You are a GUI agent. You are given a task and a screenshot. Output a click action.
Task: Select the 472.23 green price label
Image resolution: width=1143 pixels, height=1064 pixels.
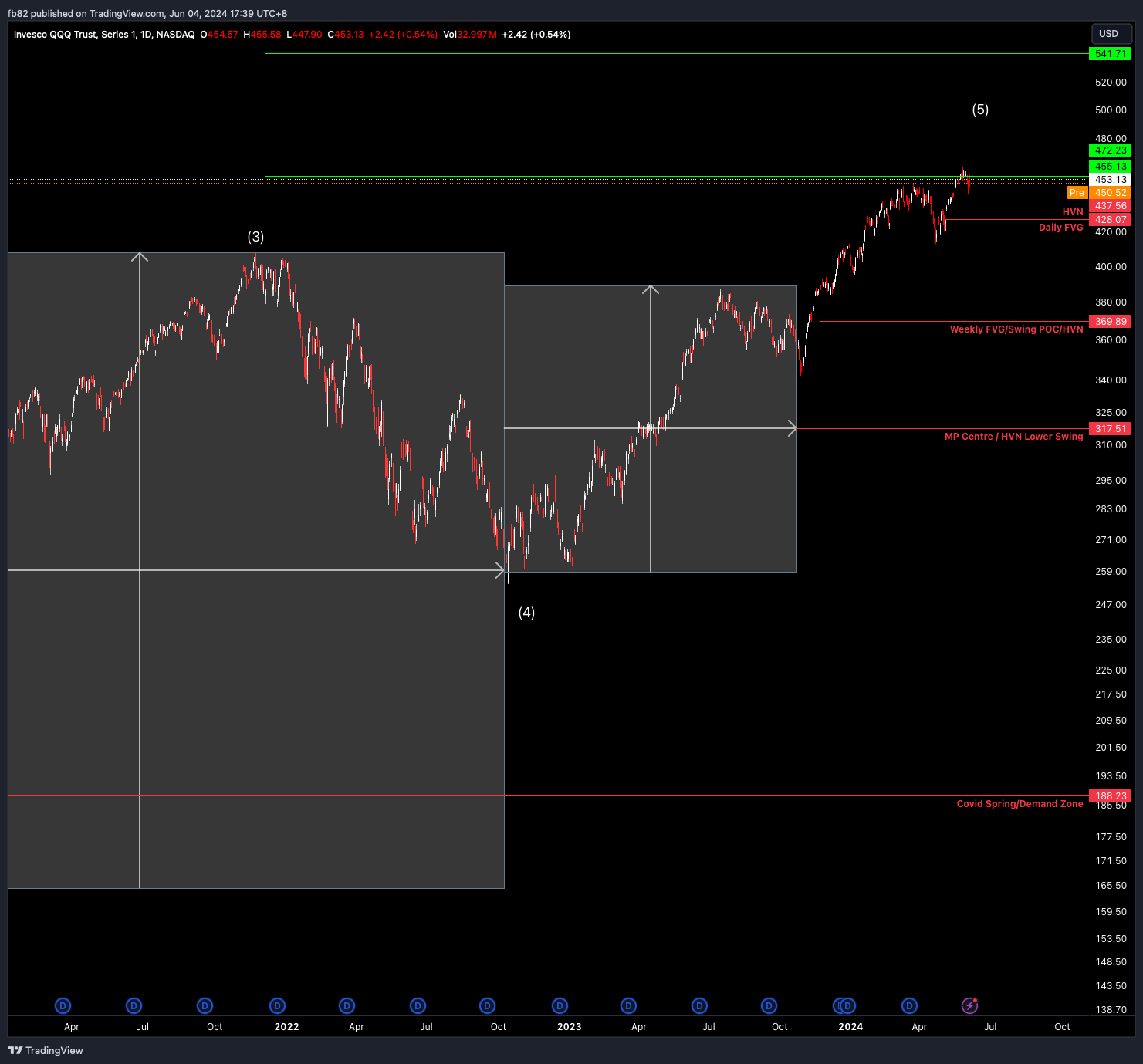[1111, 150]
